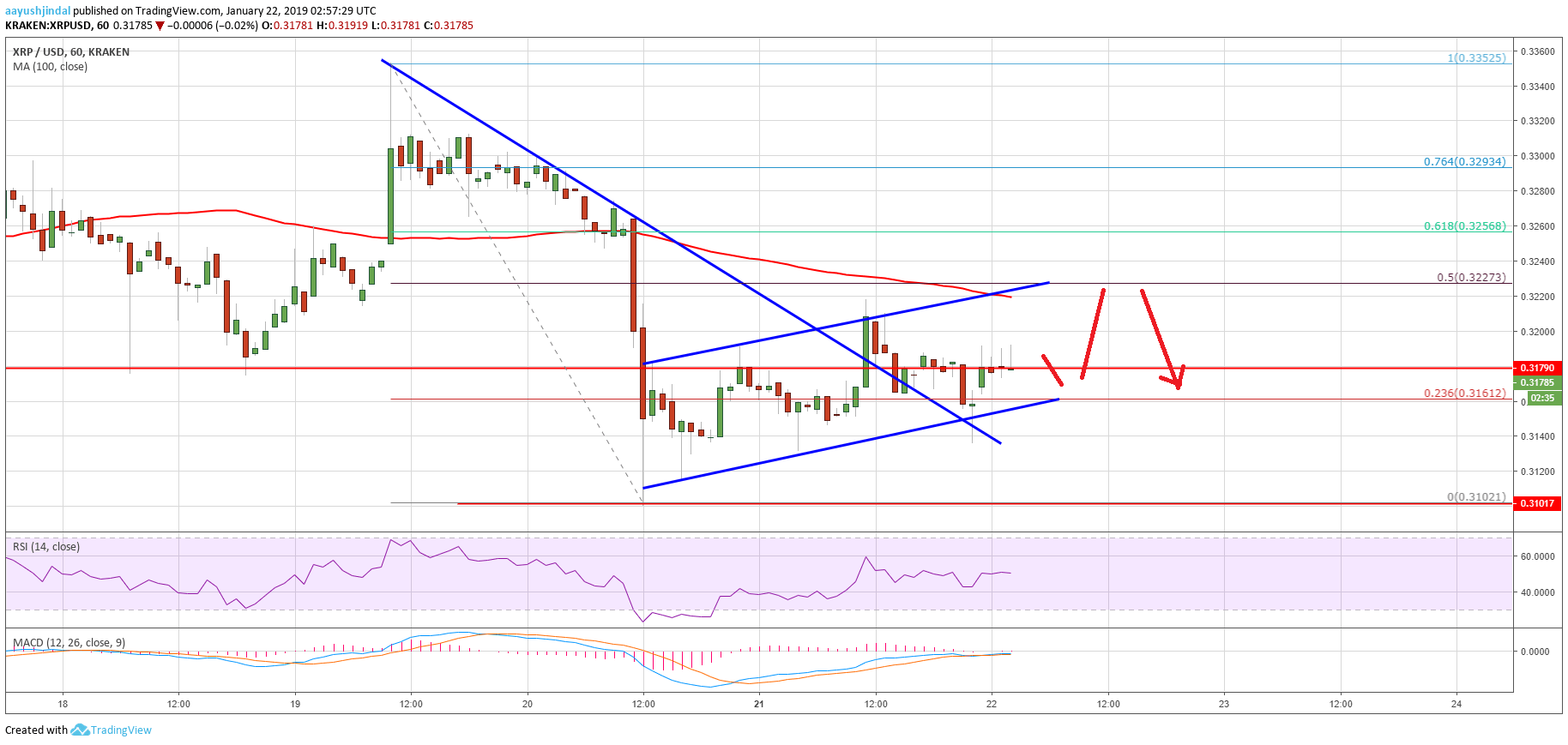Click the KRAKEN:XRPUSD, 60 symbol text
1568x745 pixels.
pyautogui.click(x=57, y=26)
